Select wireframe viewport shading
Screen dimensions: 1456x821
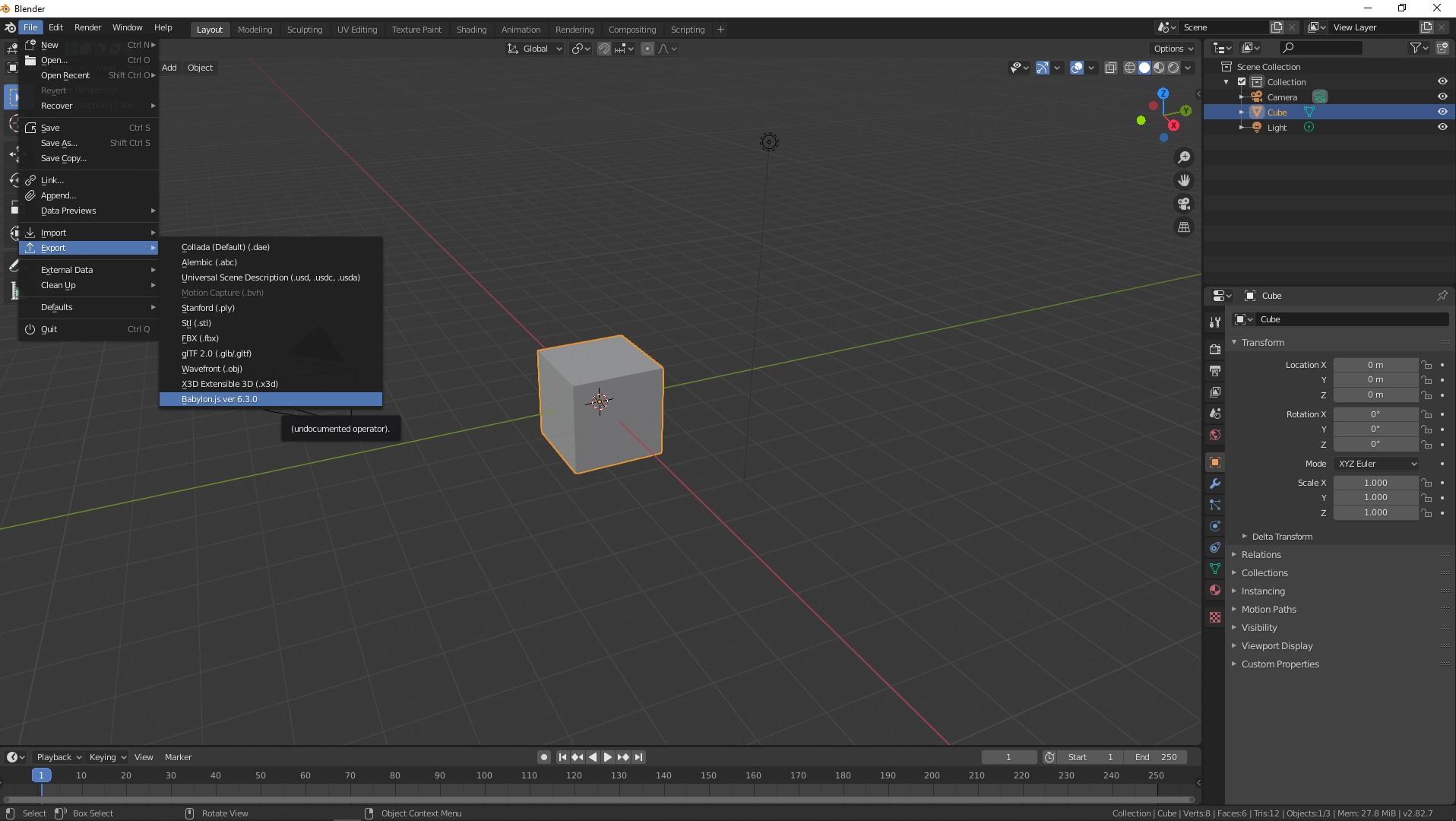point(1130,68)
